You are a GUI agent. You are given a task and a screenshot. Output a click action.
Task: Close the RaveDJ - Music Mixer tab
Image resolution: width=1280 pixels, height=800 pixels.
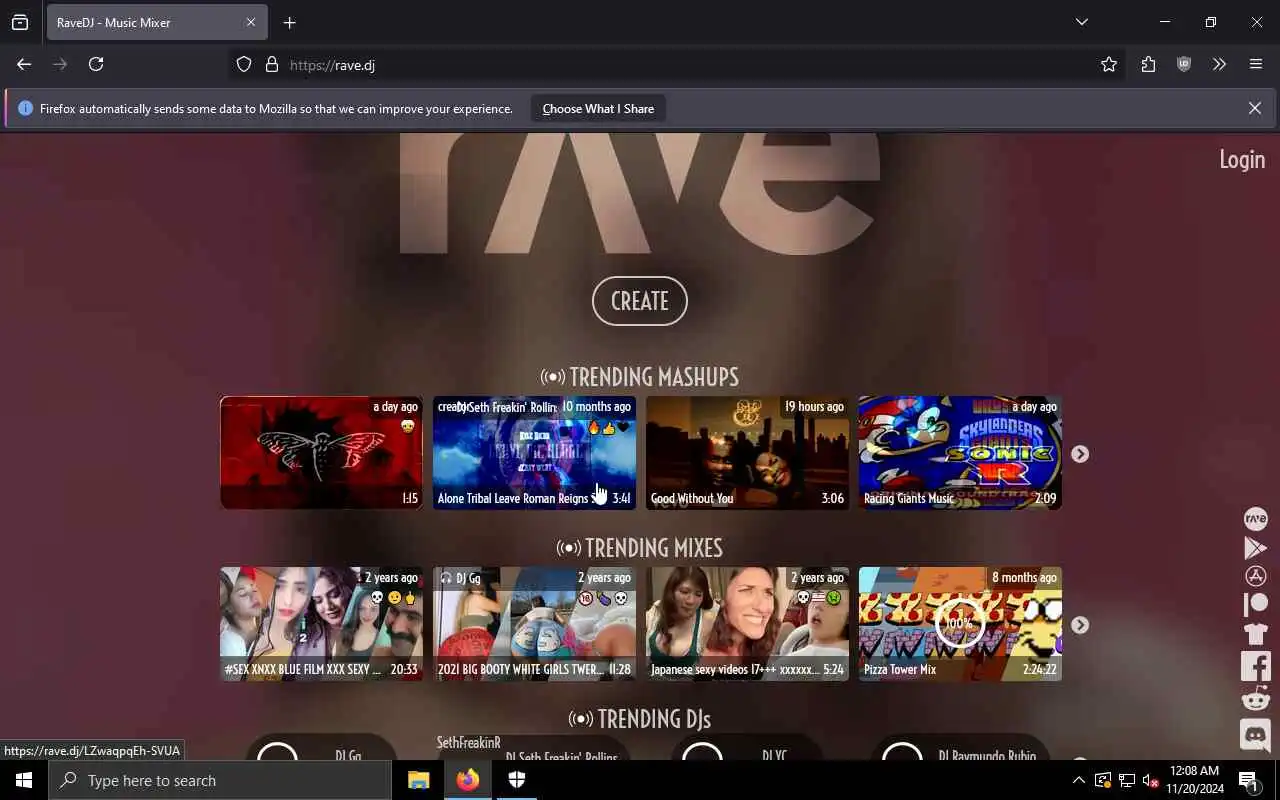(x=251, y=22)
